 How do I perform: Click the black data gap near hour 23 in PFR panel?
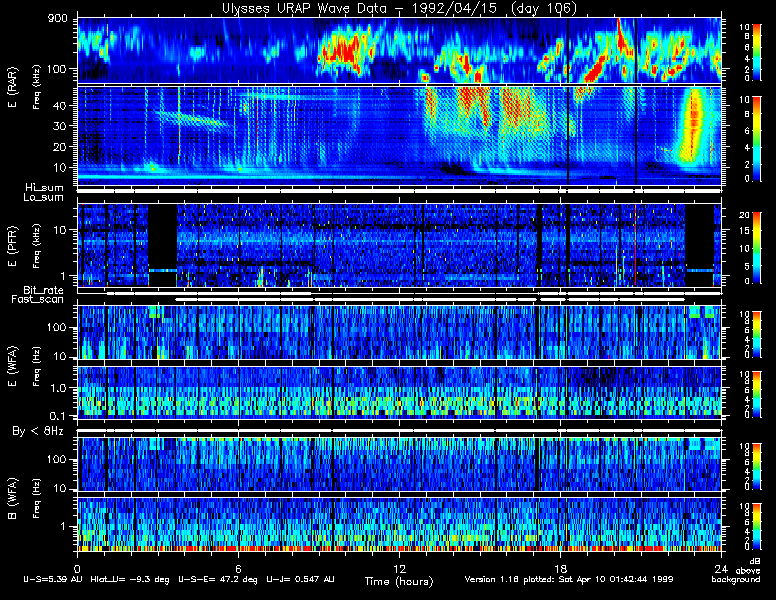pos(699,245)
